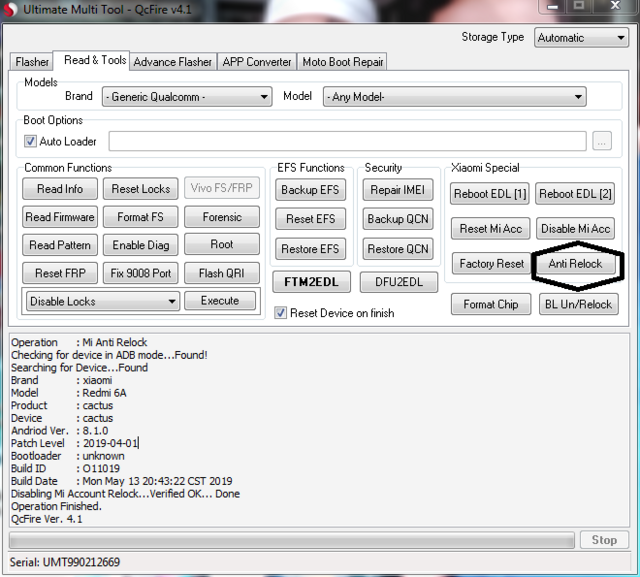Open the Storage Type dropdown
640x577 pixels.
(581, 38)
